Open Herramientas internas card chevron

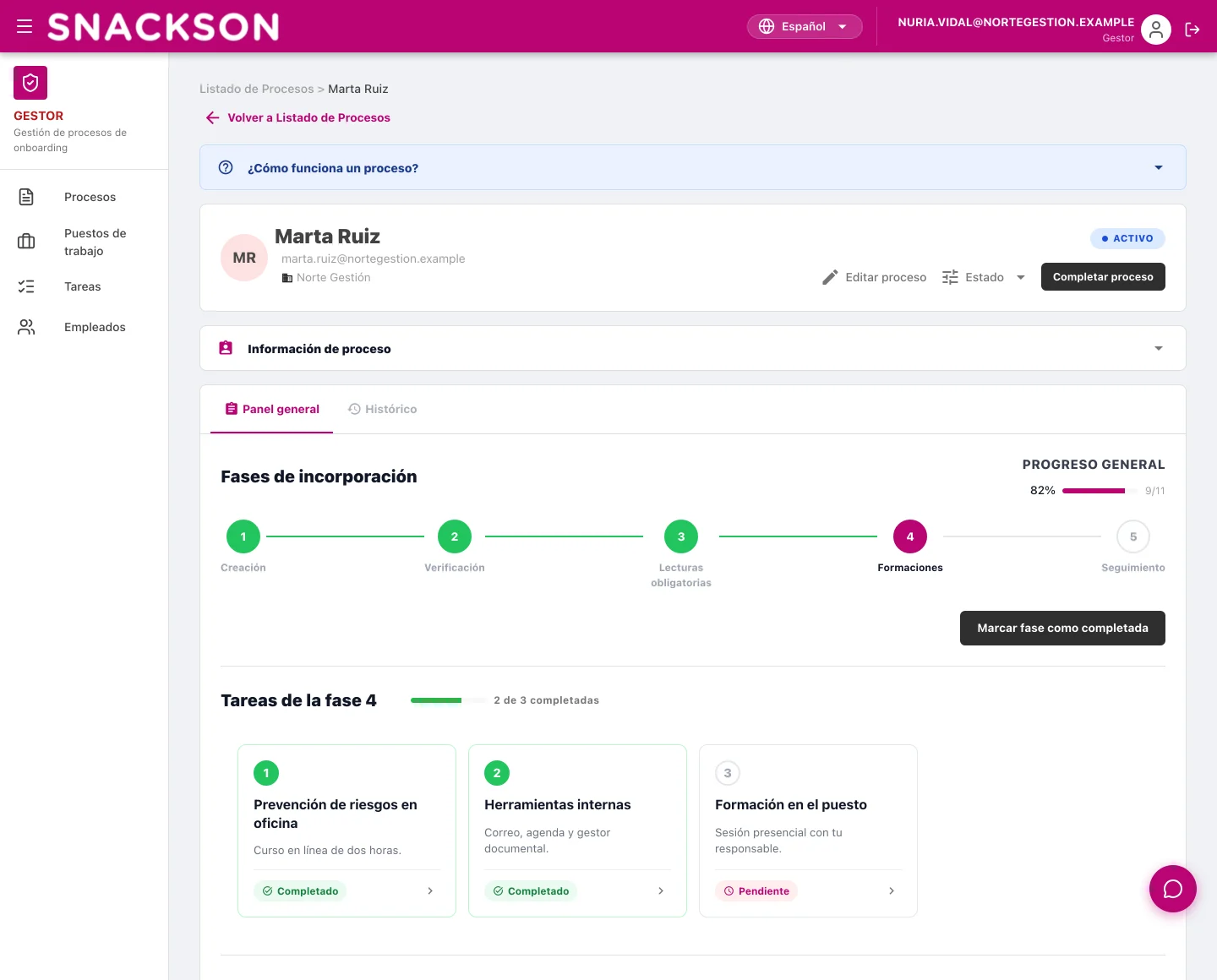(661, 890)
